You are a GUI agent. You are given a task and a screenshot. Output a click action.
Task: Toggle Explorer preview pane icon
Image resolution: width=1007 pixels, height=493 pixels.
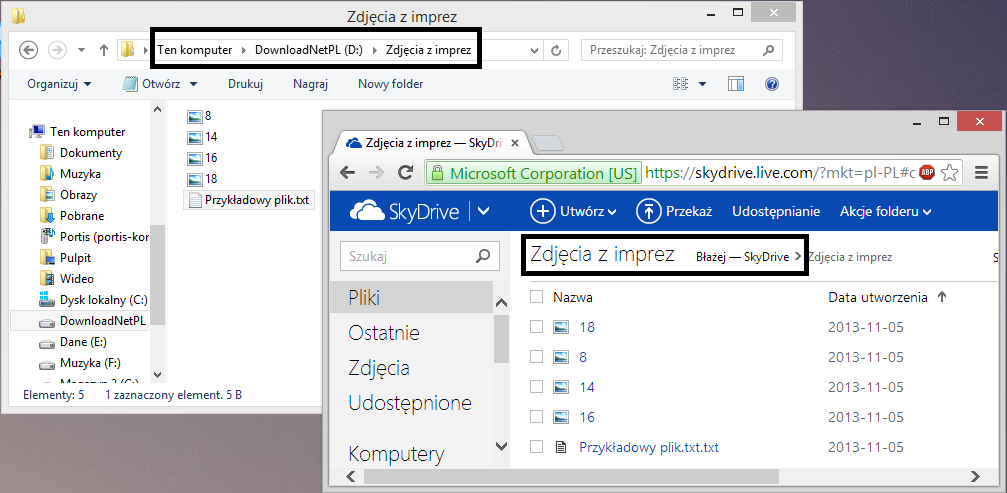click(x=736, y=84)
